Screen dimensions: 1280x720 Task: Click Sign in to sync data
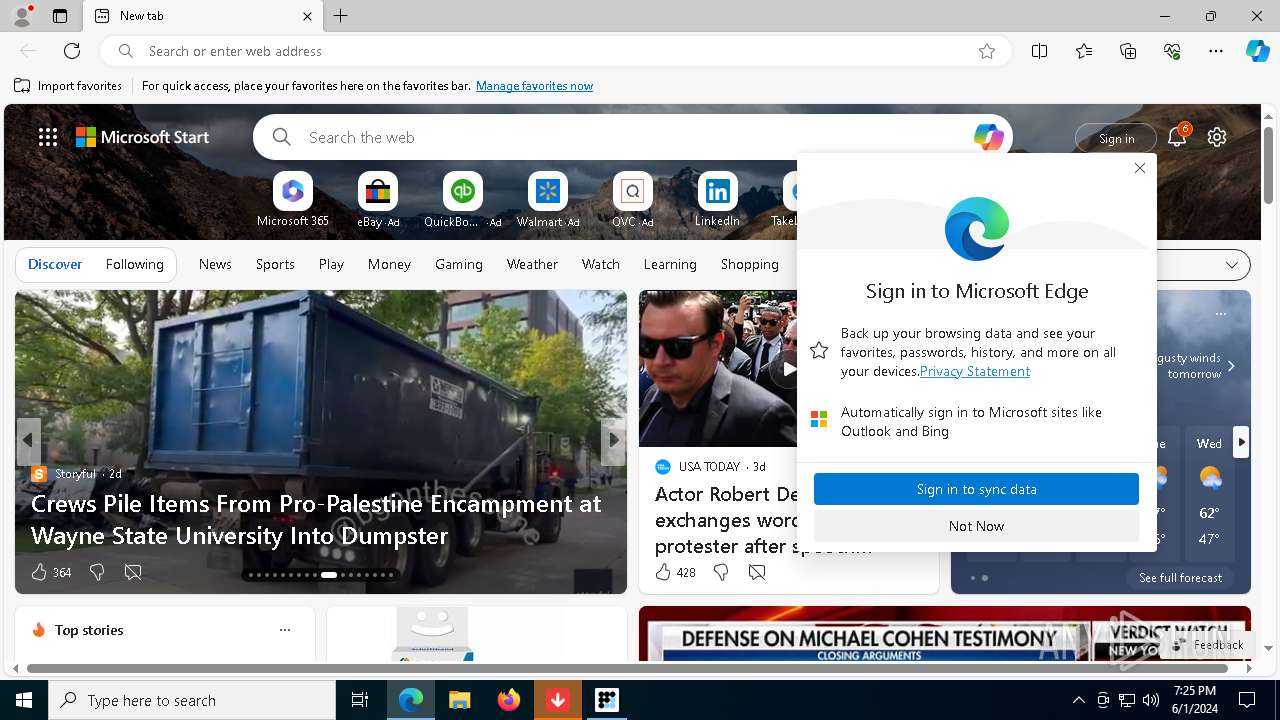coord(976,489)
